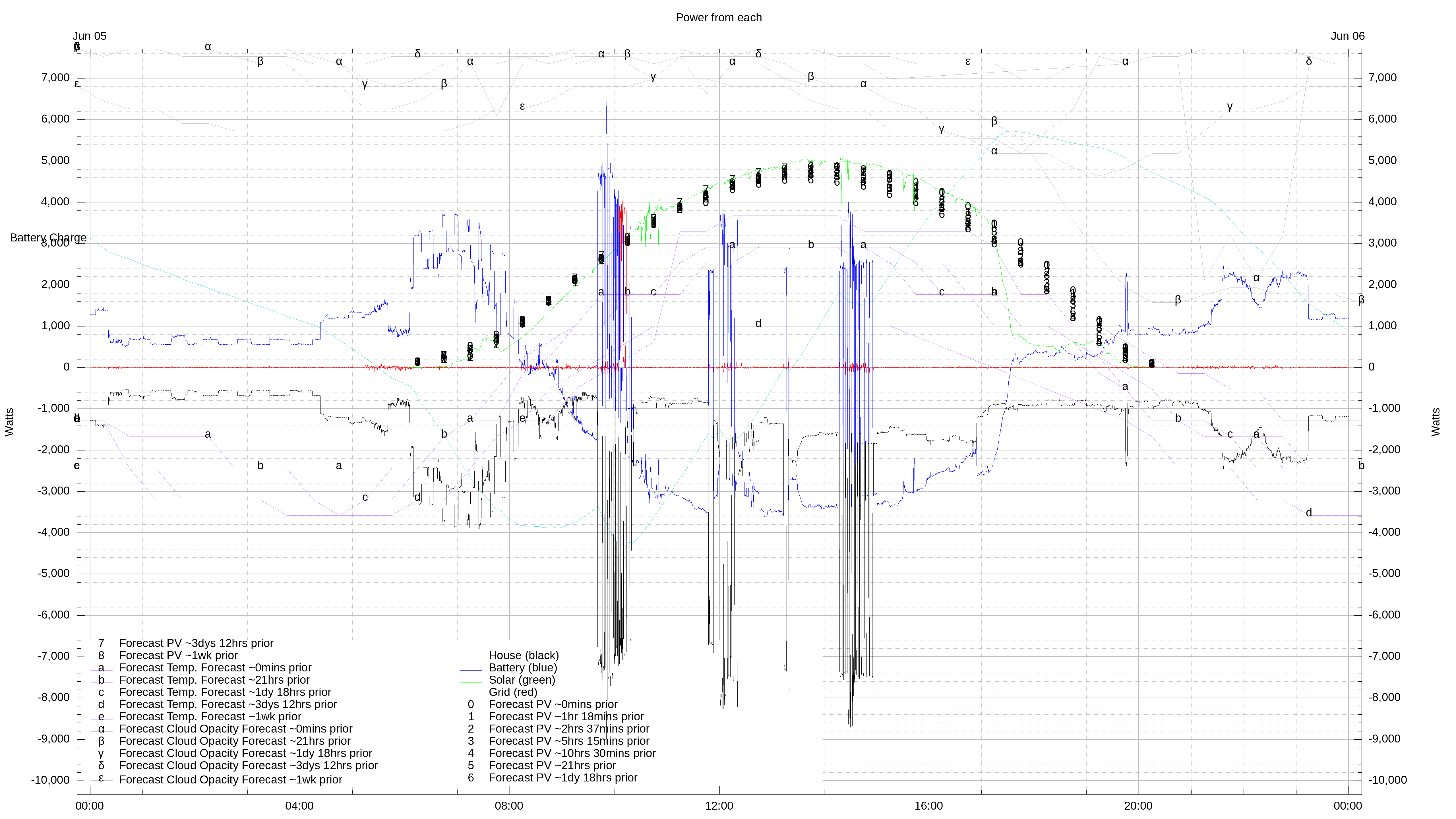
Task: Click left axis tick label '-10,000'
Action: point(50,781)
